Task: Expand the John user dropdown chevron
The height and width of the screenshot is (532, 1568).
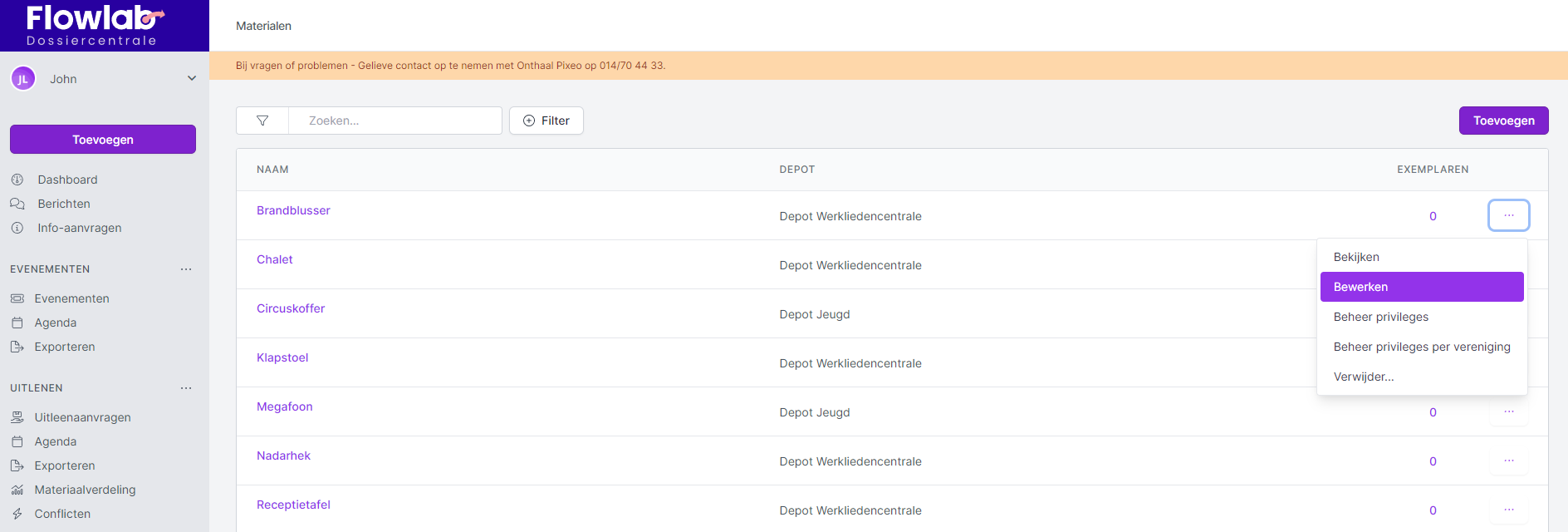Action: click(192, 79)
